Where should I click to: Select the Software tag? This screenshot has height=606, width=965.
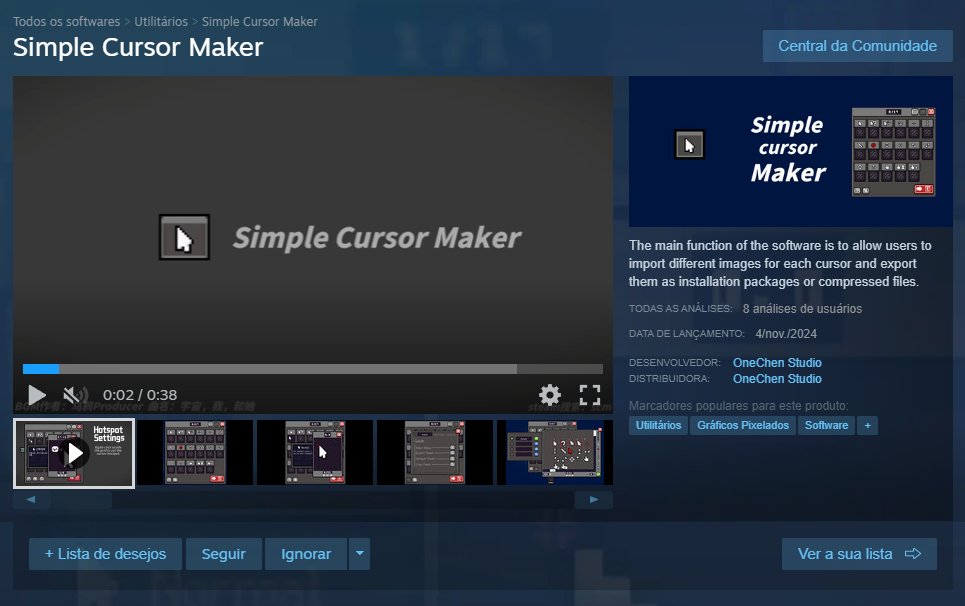coord(826,425)
